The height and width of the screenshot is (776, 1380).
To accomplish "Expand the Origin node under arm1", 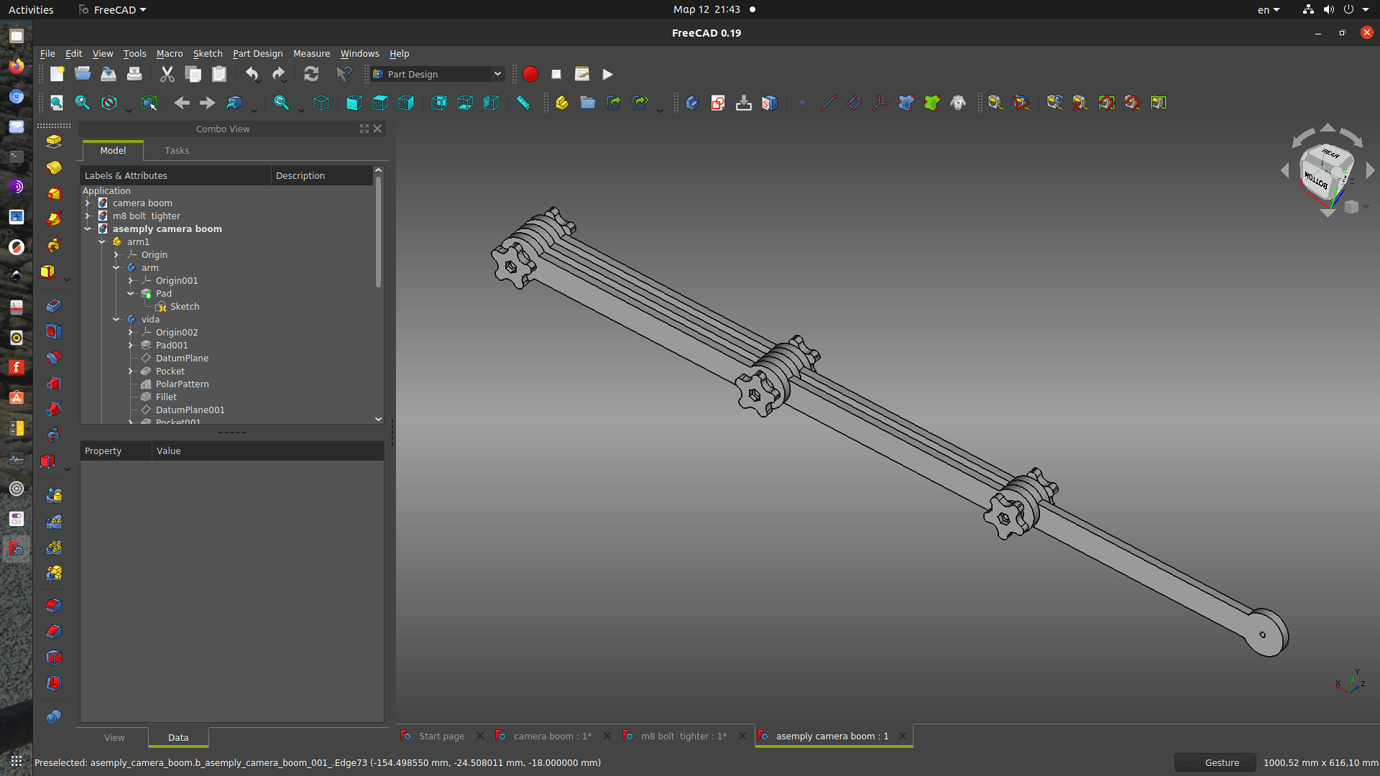I will coord(116,255).
